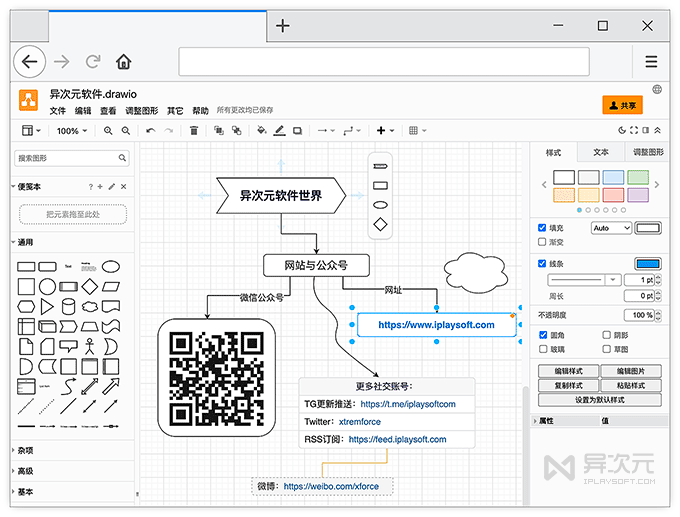Image resolution: width=680 pixels, height=517 pixels.
Task: Click the fill color bucket icon
Action: pyautogui.click(x=262, y=131)
